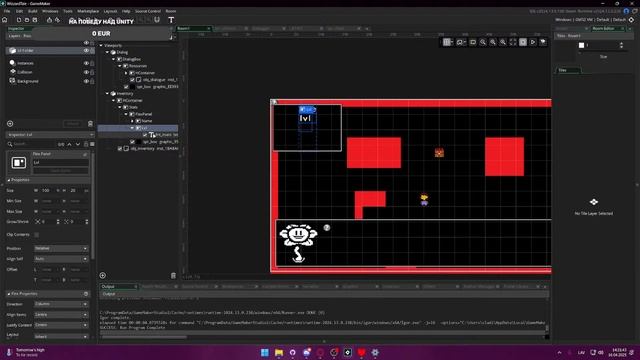Click the Open Project folder icon
The image size is (640, 360).
click(27, 20)
